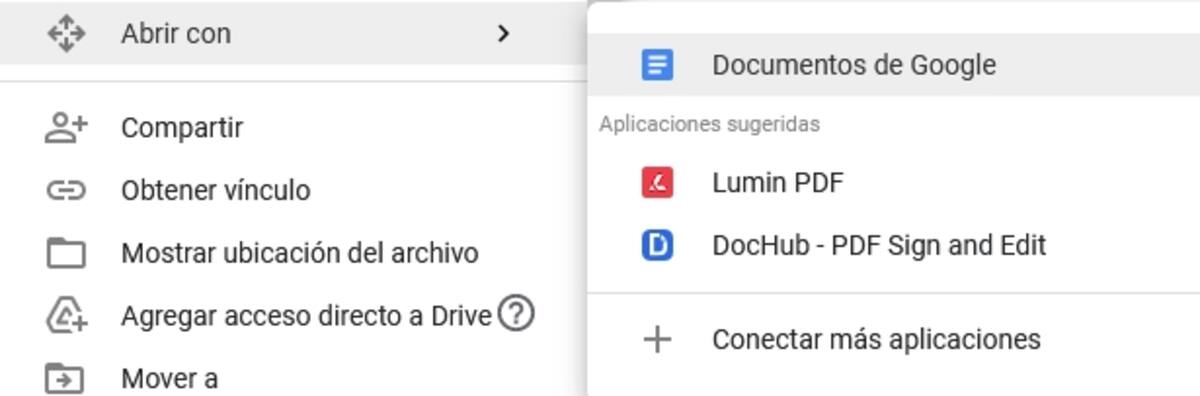The image size is (1200, 396).
Task: Select the Compartir menu entry text
Action: click(182, 129)
